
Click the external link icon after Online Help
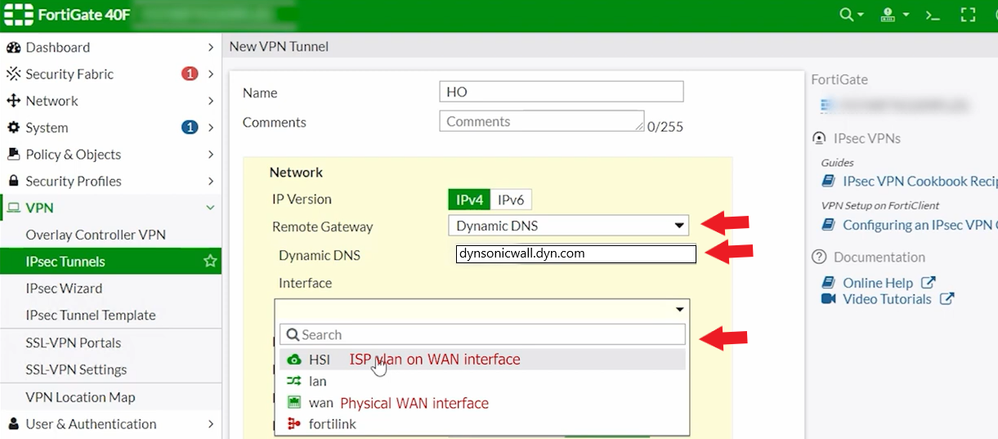click(929, 282)
